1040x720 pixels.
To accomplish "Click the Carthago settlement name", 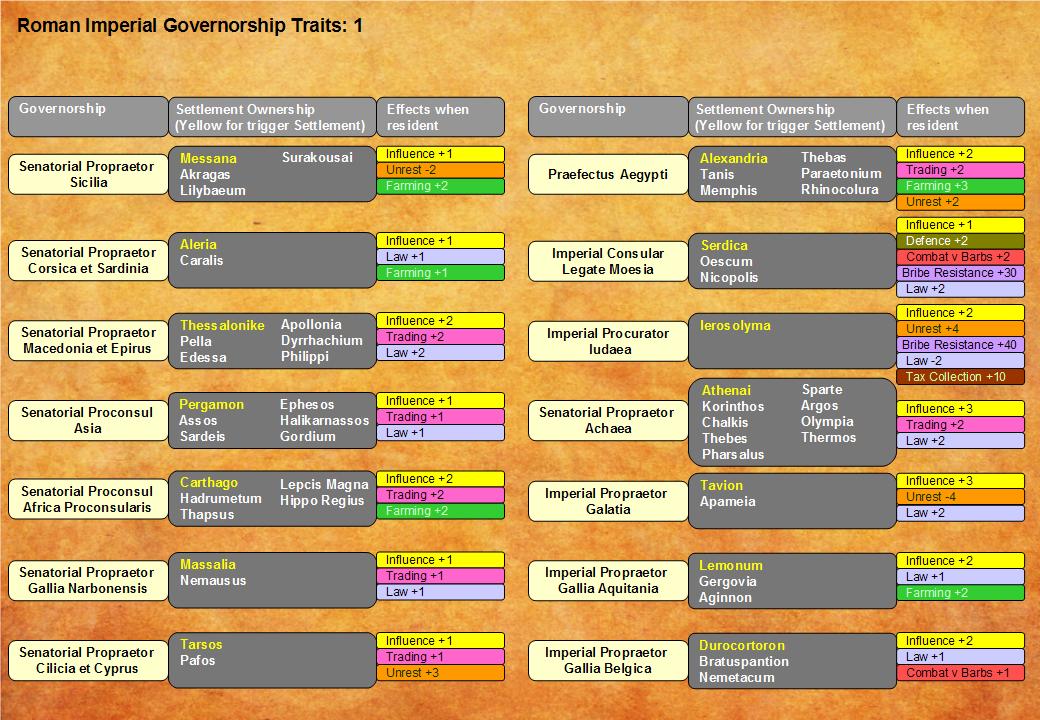I will [x=208, y=483].
